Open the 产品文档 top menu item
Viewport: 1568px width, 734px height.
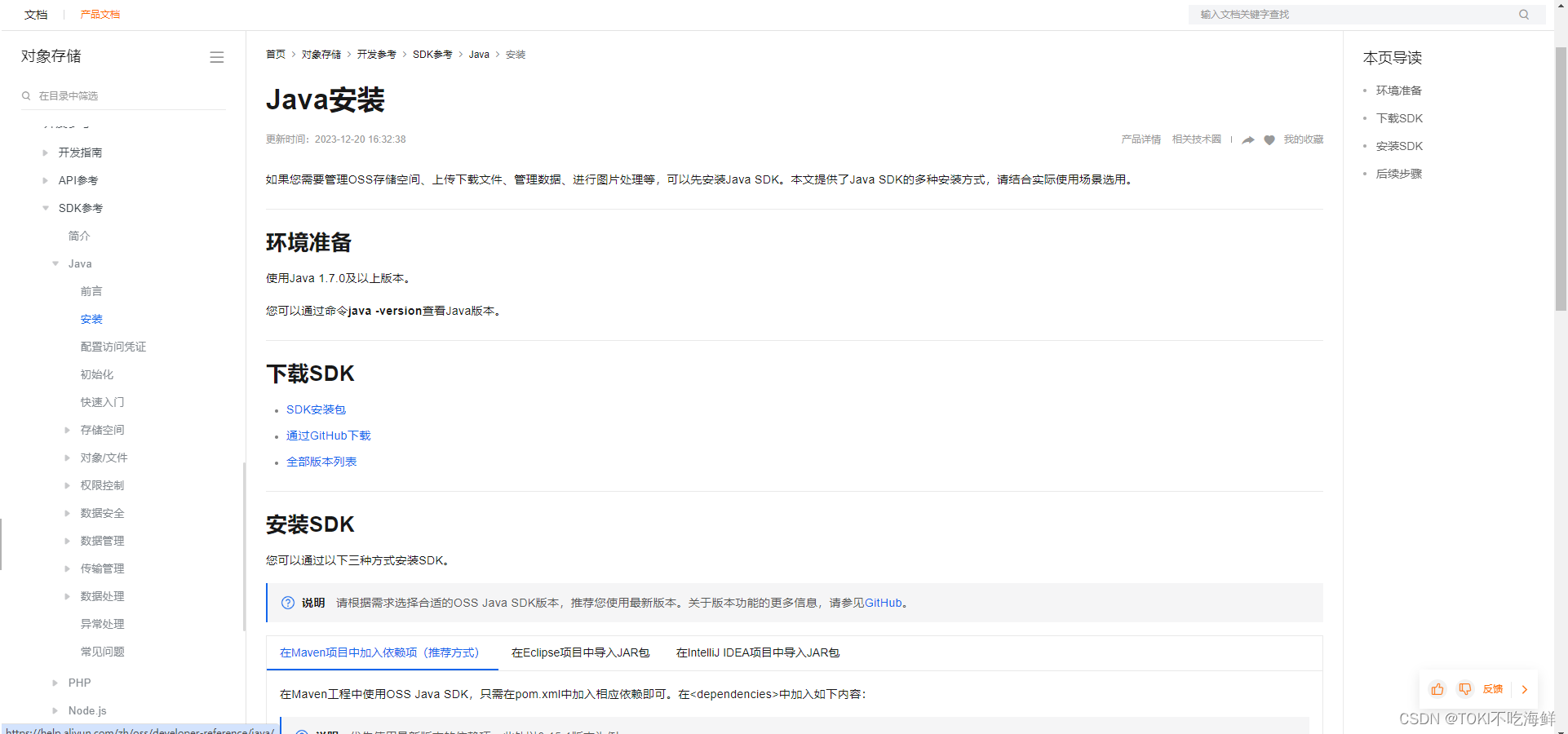pos(100,15)
